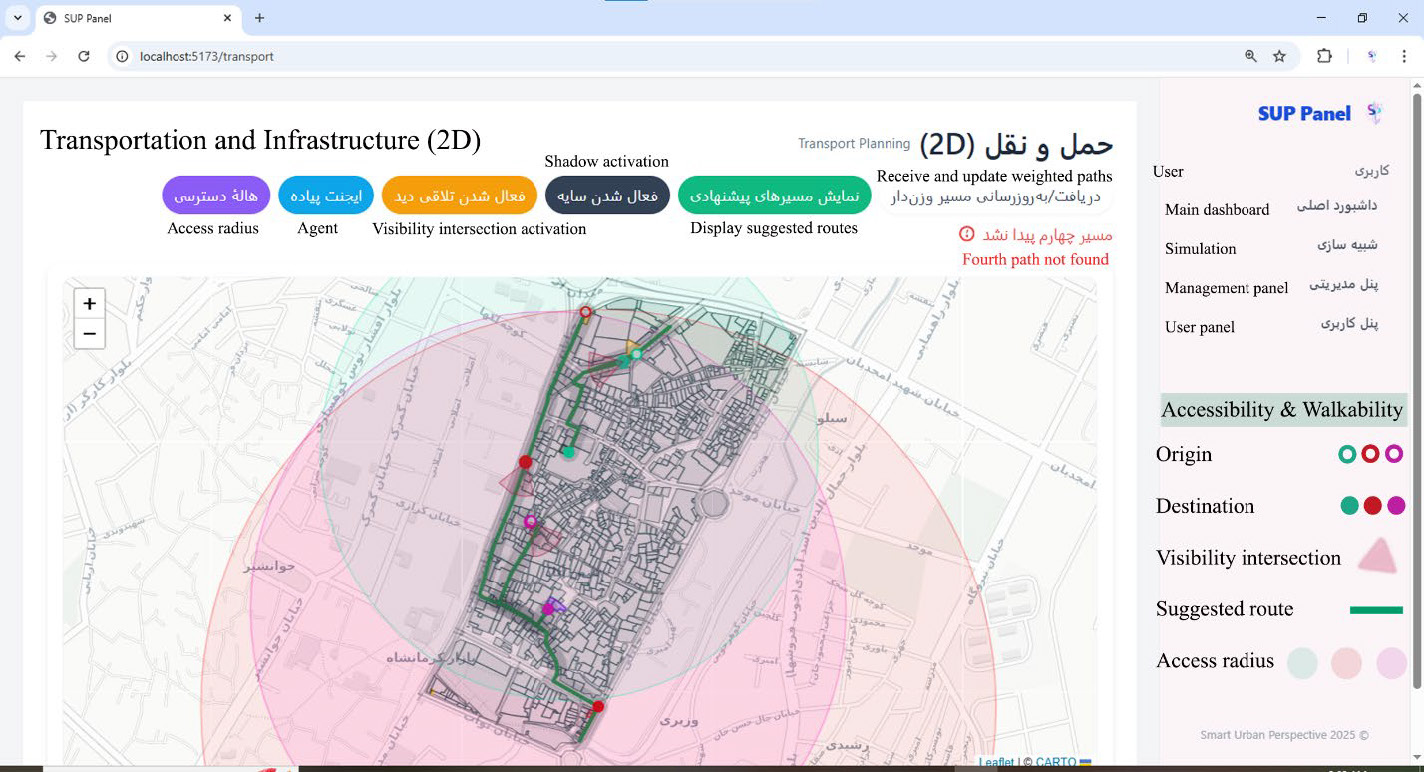Screen dimensions: 1424x772
Task: Click the browser profile avatar icon
Action: (x=1372, y=56)
